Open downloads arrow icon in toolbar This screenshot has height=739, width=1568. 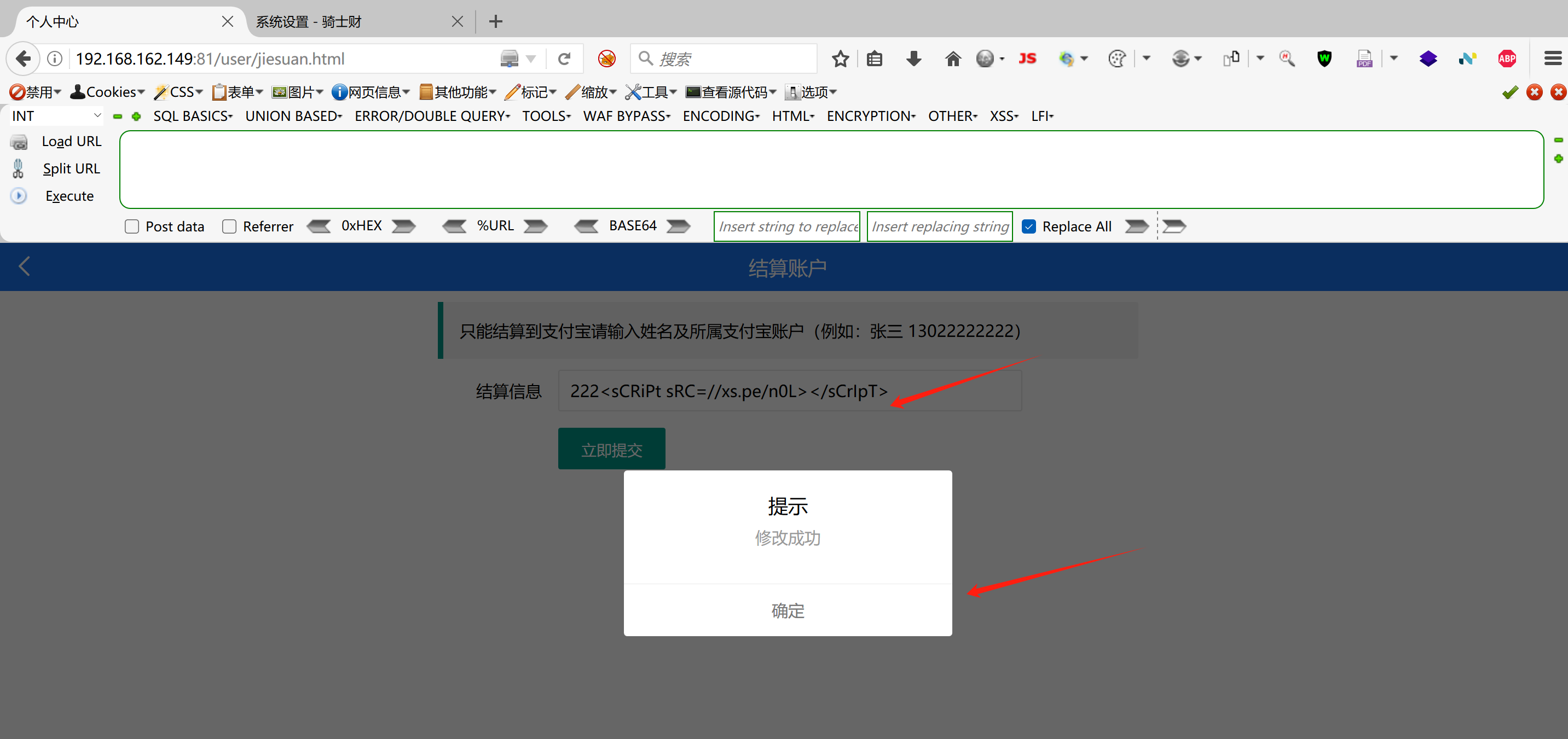coord(913,59)
